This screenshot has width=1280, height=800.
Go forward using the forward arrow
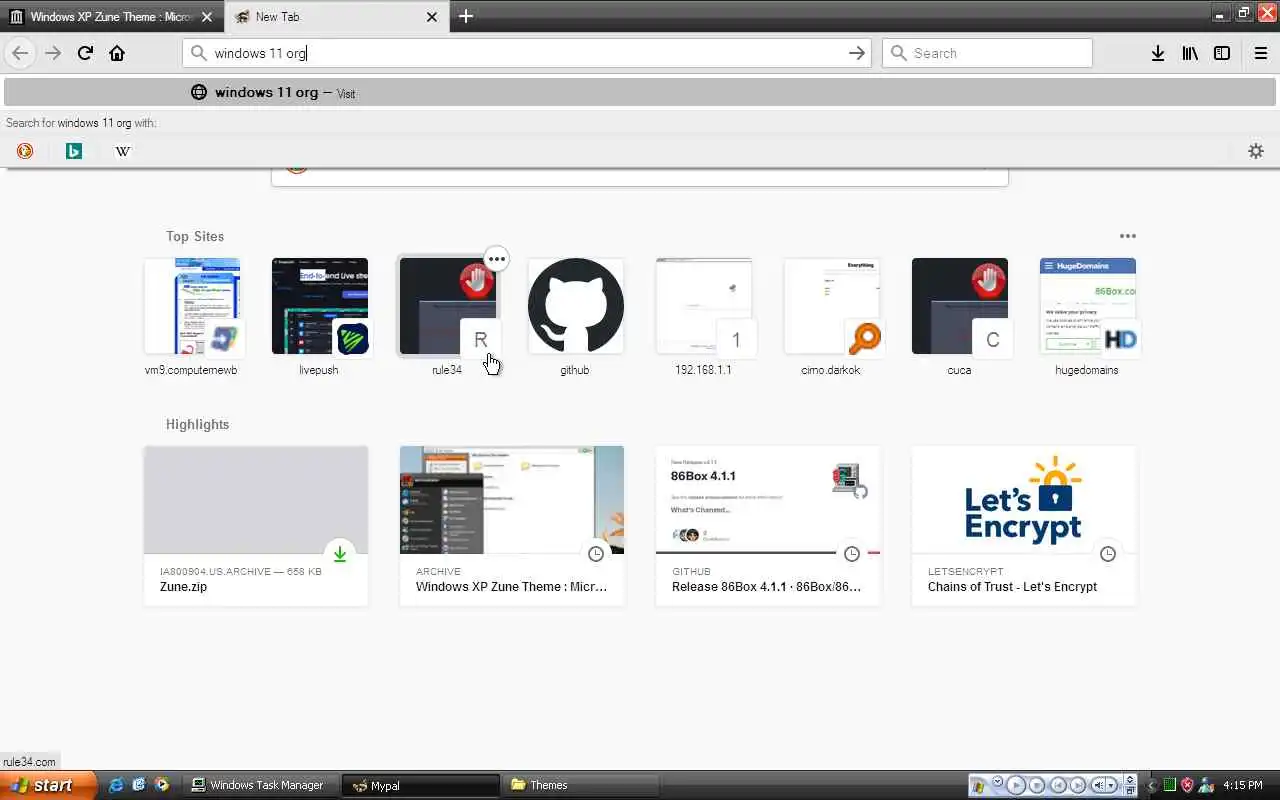53,53
